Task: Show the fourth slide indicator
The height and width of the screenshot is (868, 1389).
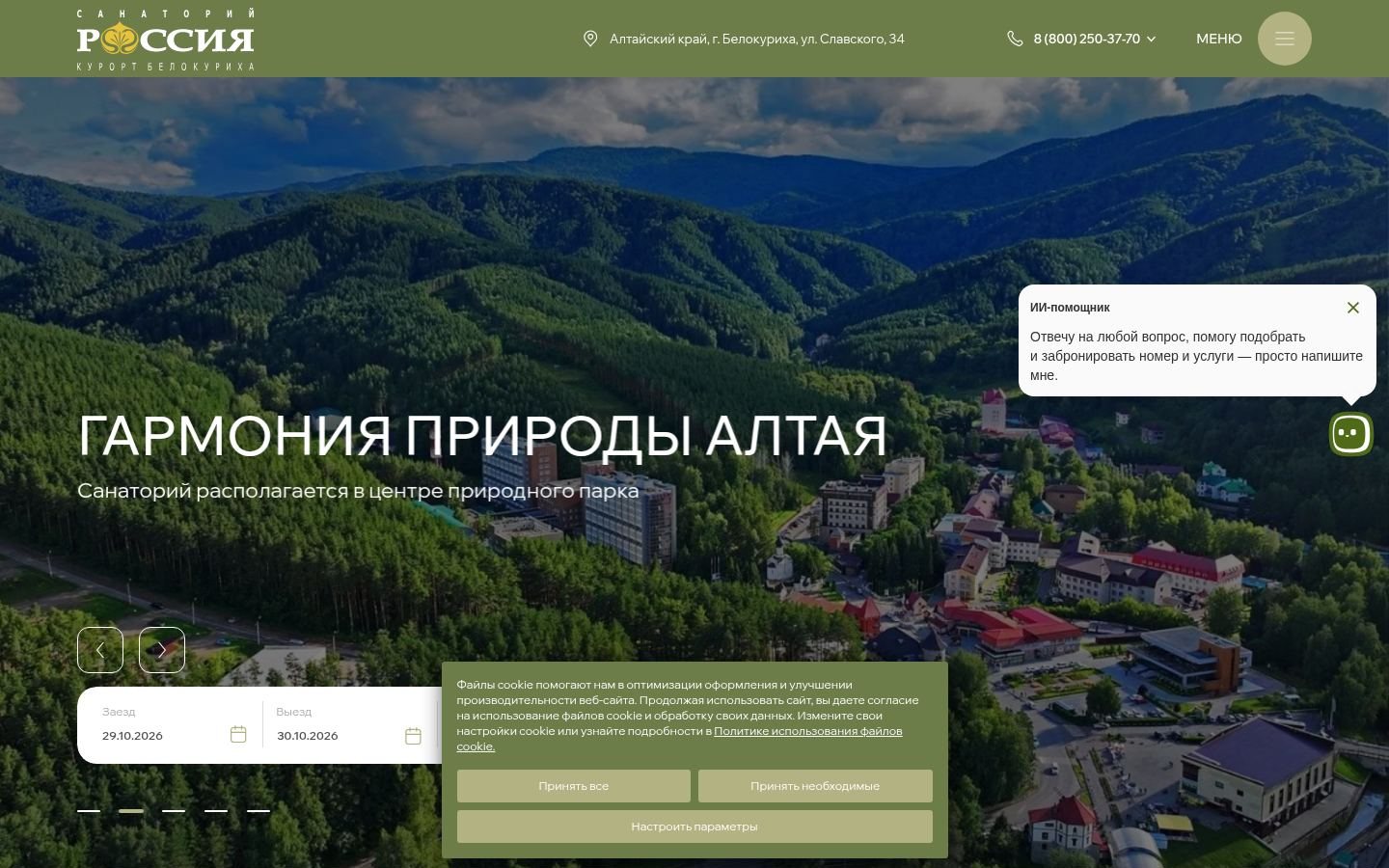Action: tap(216, 811)
